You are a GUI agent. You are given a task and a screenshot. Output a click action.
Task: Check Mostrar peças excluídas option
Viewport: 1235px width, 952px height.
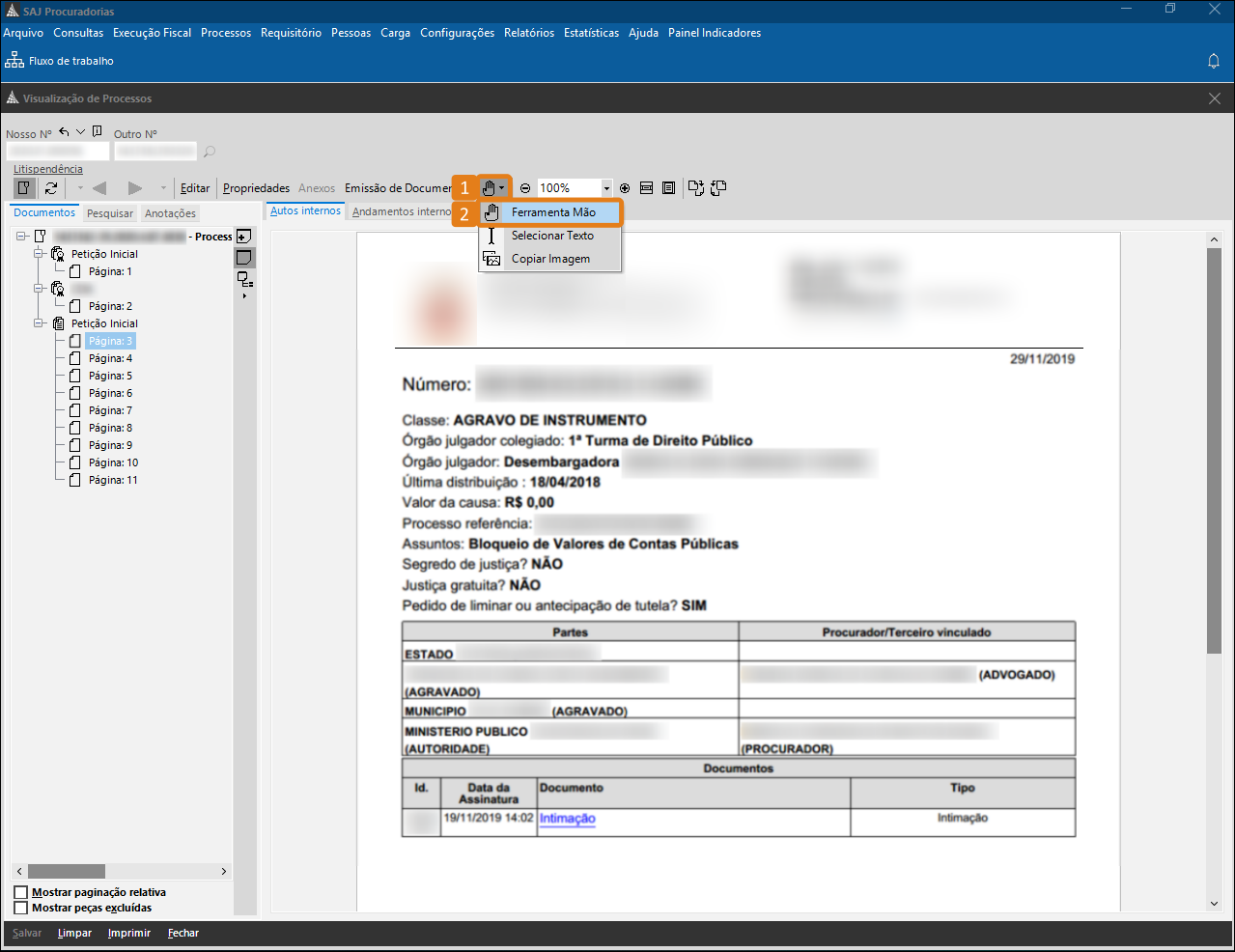click(21, 908)
